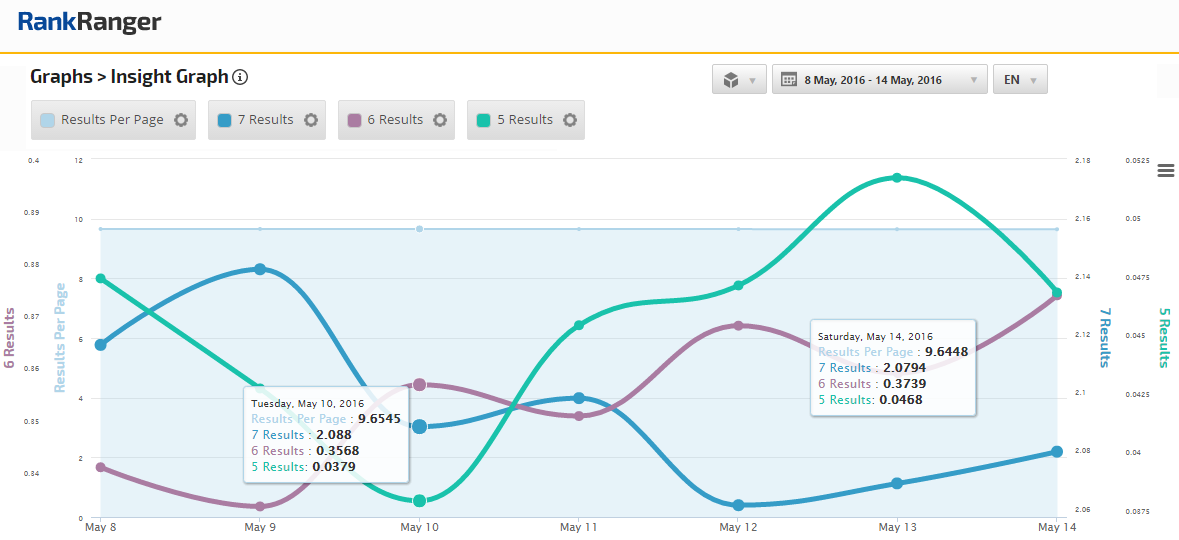Click the 7 Results data point on May 9
Screen dimensions: 1179x540
tap(260, 269)
